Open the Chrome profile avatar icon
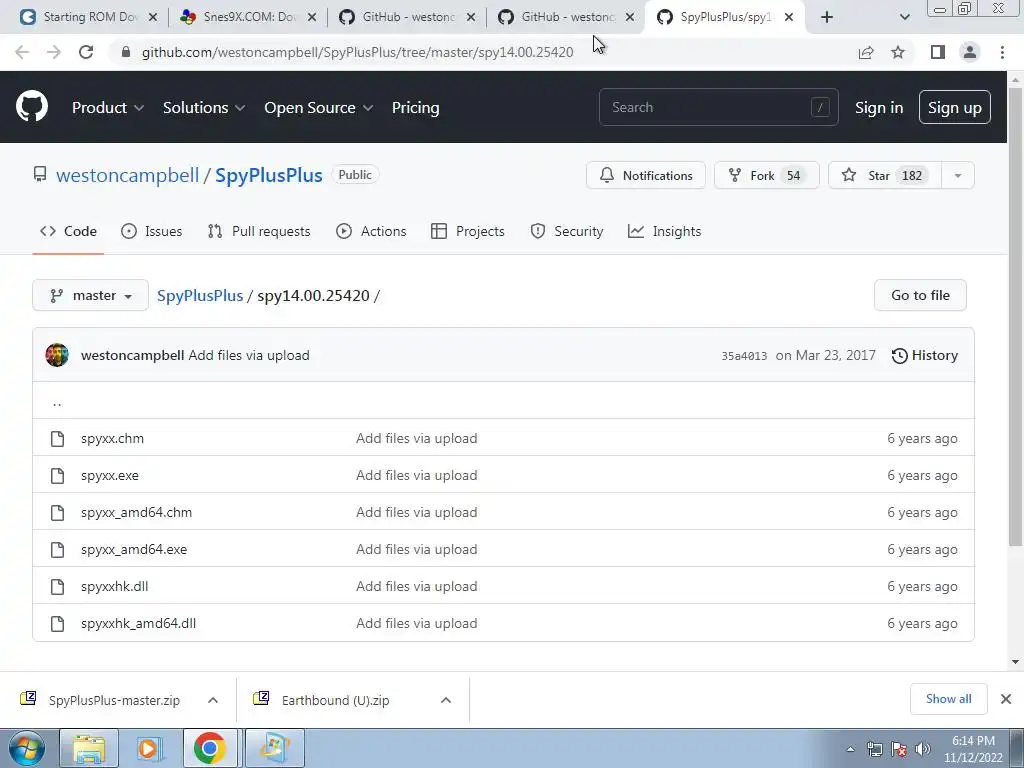1024x768 pixels. click(x=970, y=52)
